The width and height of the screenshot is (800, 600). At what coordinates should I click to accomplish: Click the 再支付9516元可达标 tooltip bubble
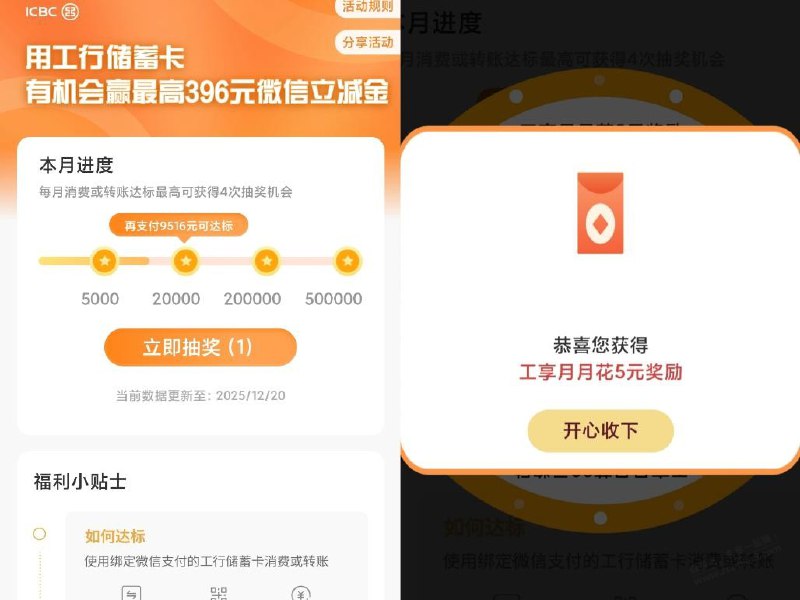pyautogui.click(x=179, y=226)
